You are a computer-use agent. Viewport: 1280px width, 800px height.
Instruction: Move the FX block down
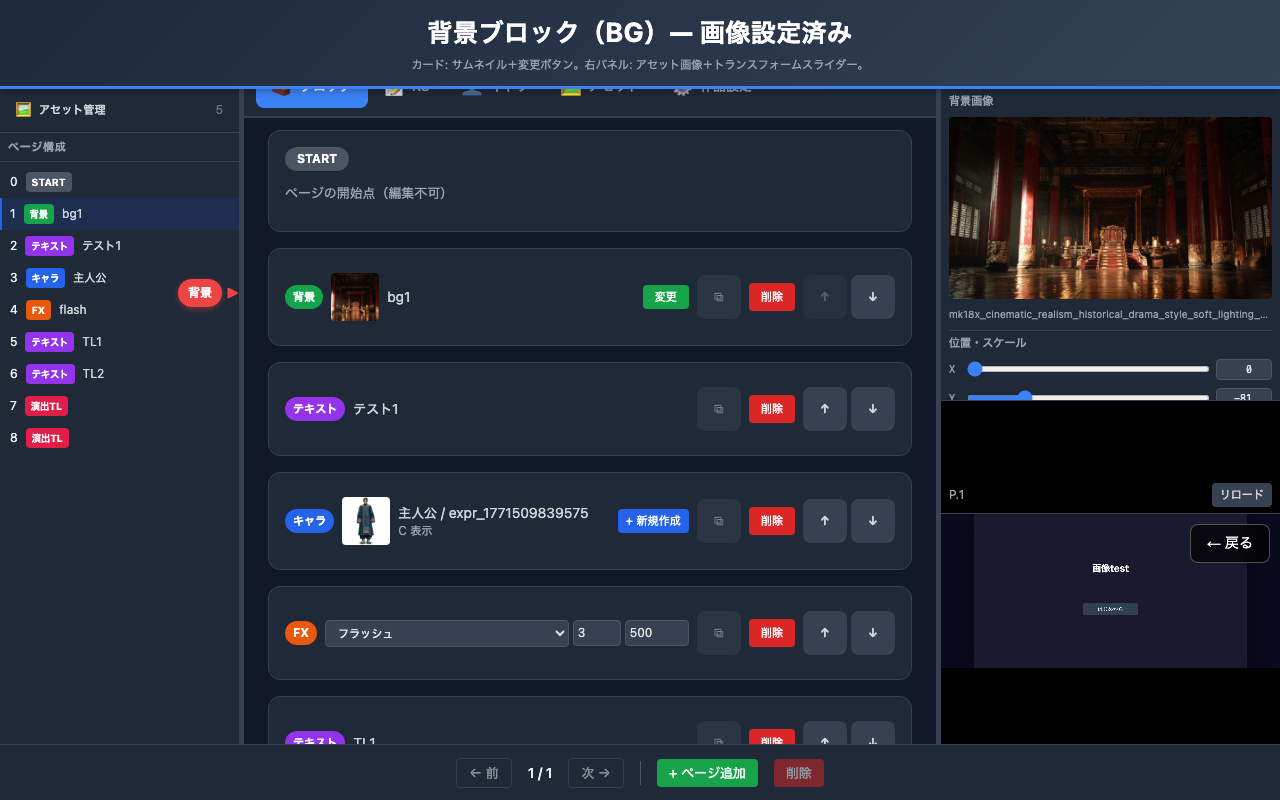873,633
